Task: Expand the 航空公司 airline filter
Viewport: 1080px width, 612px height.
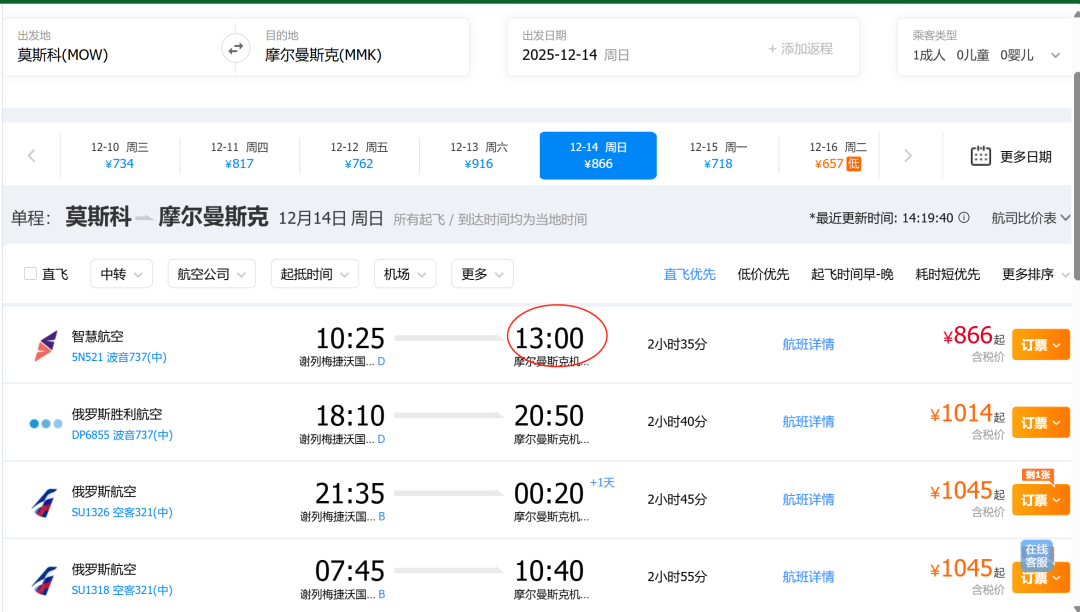Action: [211, 274]
